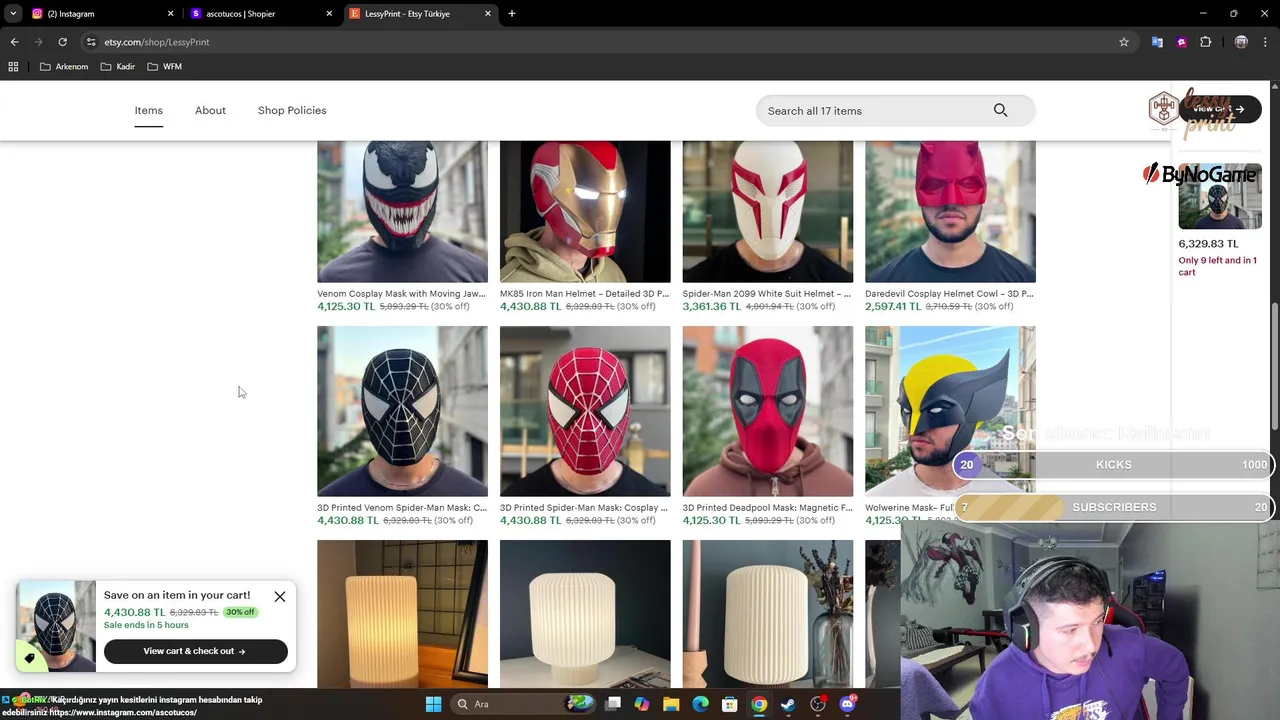This screenshot has width=1280, height=720.
Task: Open the Kadir bookmarks folder
Action: tap(118, 67)
